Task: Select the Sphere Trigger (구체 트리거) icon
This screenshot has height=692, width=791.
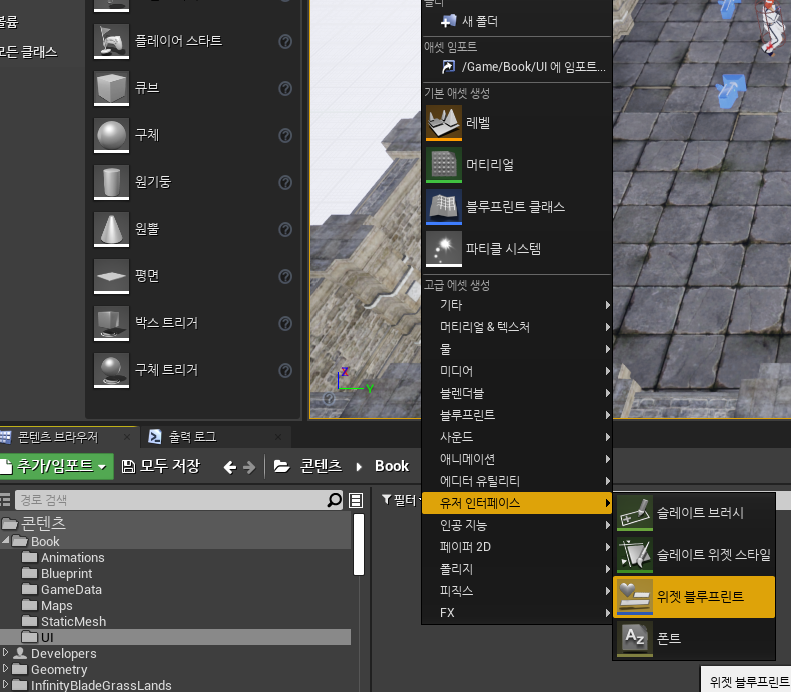Action: click(111, 371)
